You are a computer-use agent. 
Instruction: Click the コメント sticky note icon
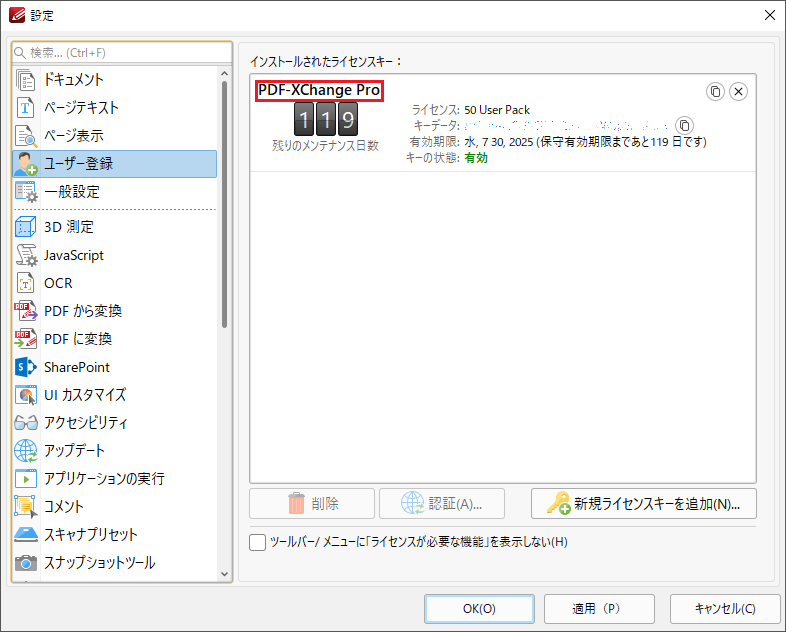click(x=26, y=506)
